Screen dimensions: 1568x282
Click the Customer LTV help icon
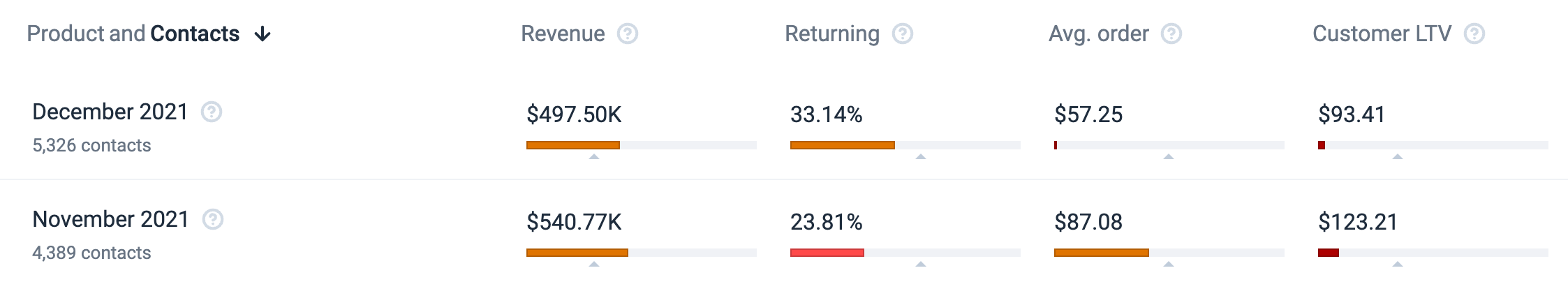[x=1474, y=34]
